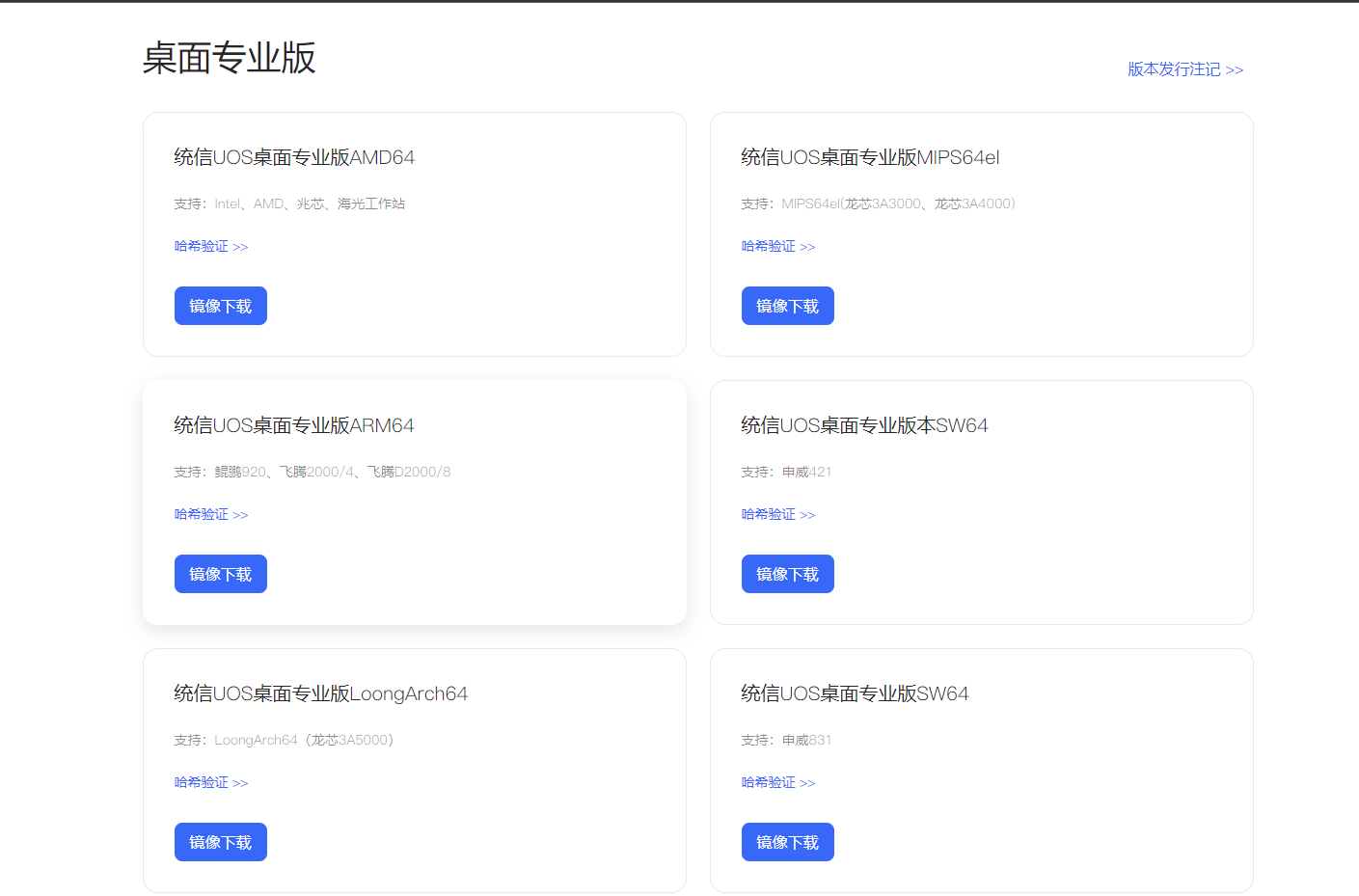The width and height of the screenshot is (1359, 896).
Task: Click the support text mentioning 鲲鹏920
Action: [313, 472]
